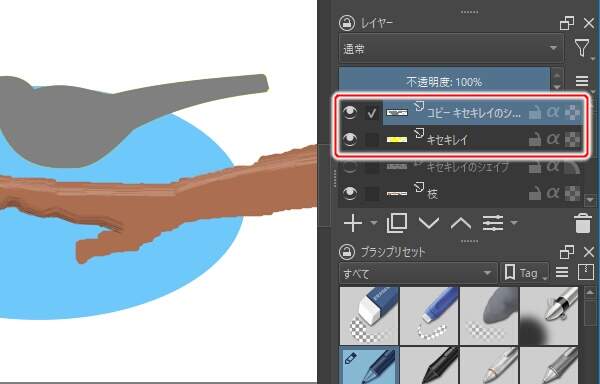Toggle alpha inheritance on コピー キセキレイ layer
The height and width of the screenshot is (384, 600).
(x=553, y=112)
